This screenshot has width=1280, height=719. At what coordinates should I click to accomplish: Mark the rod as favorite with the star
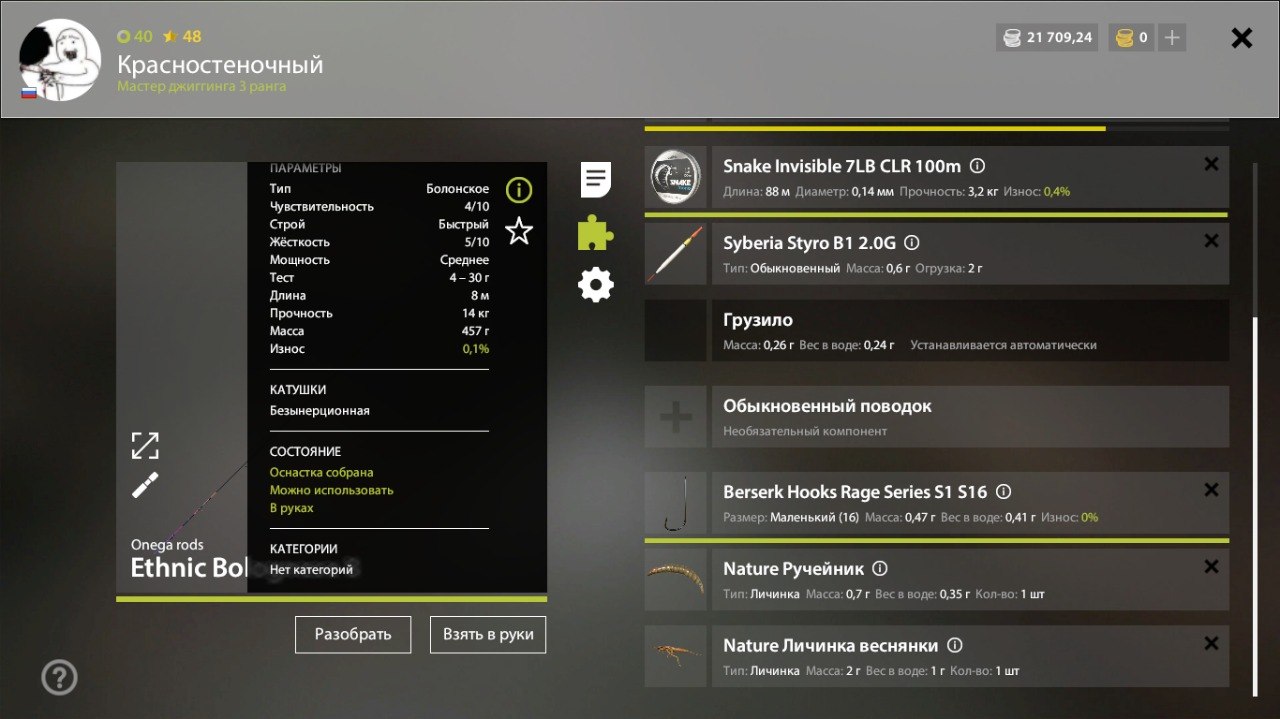[x=519, y=232]
